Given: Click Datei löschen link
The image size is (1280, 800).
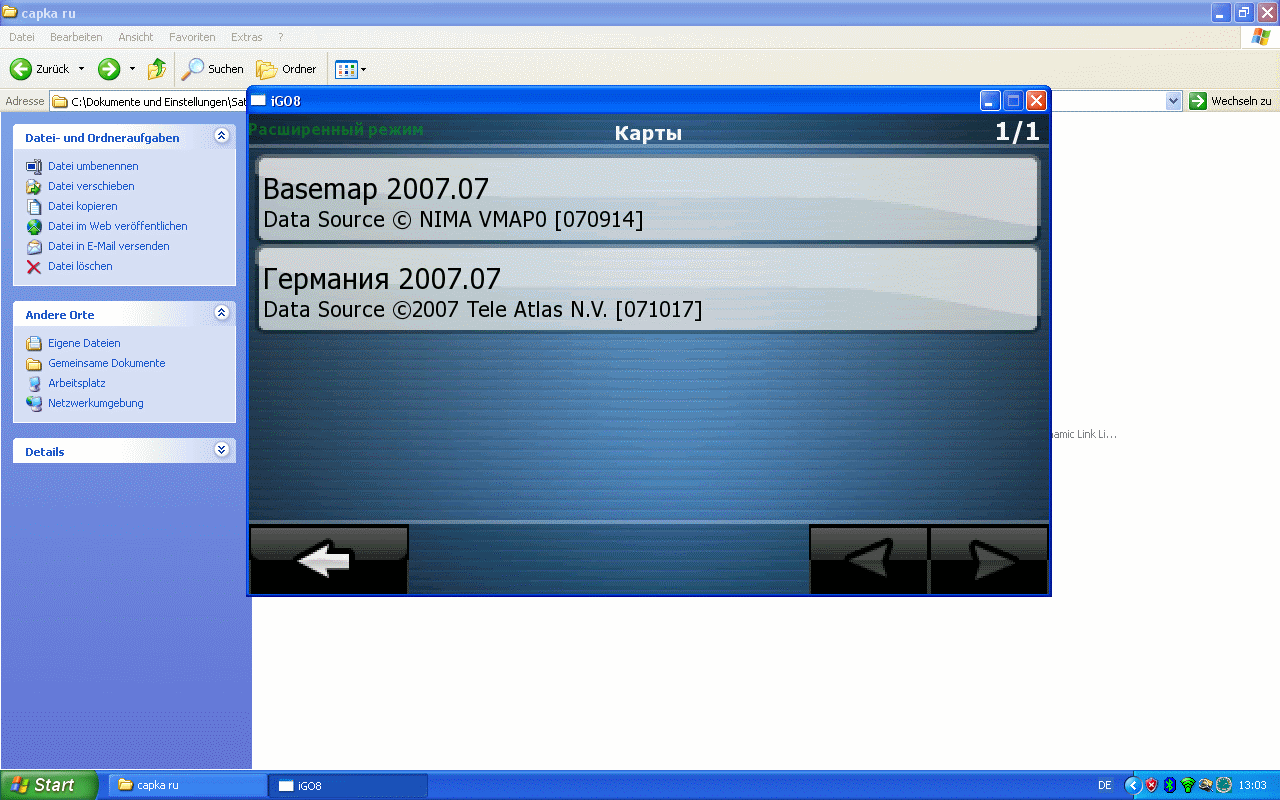Looking at the screenshot, I should (x=80, y=266).
